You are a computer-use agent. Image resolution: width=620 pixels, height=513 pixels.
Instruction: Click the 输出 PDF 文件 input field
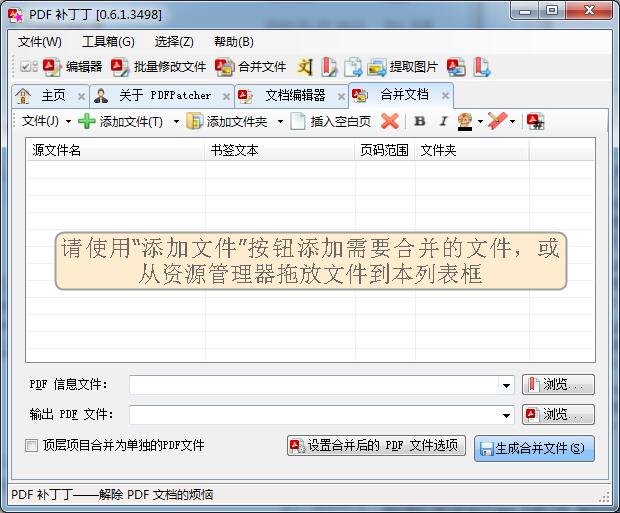coord(314,415)
